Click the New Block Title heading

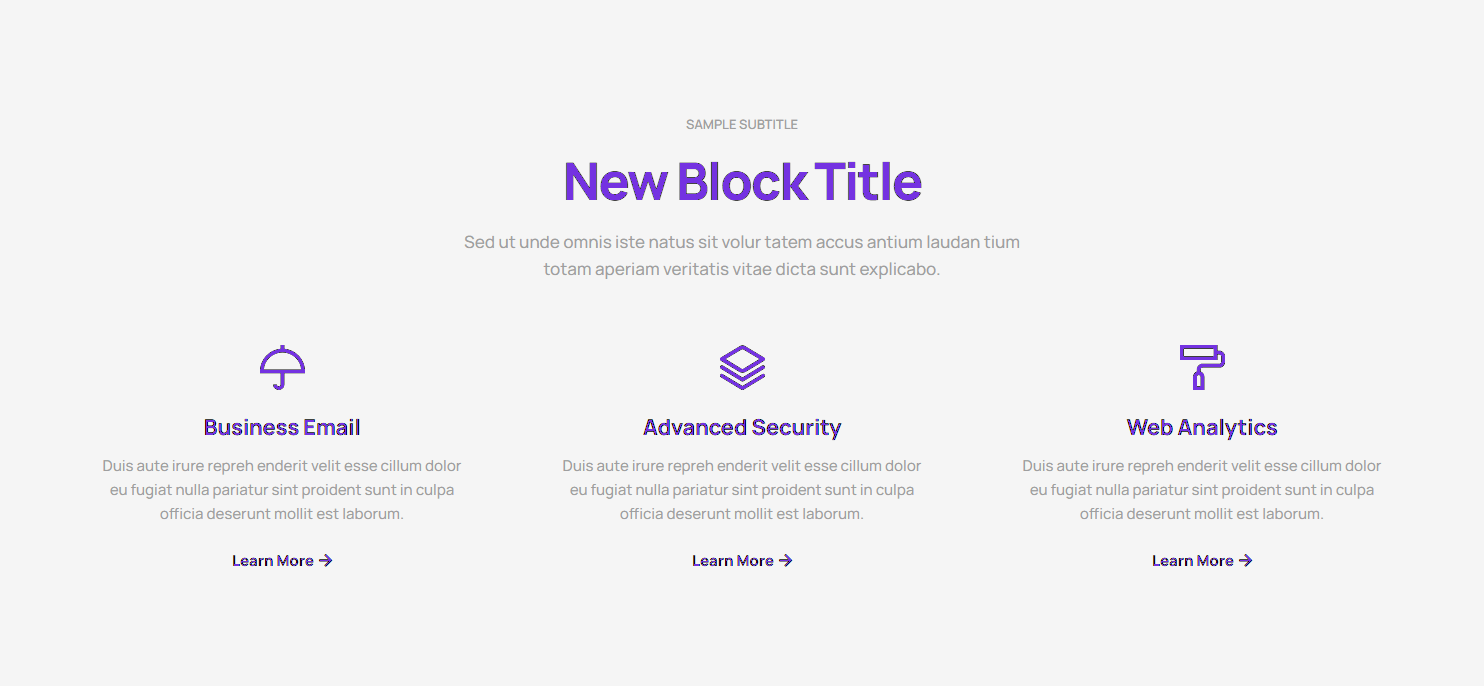click(x=742, y=182)
